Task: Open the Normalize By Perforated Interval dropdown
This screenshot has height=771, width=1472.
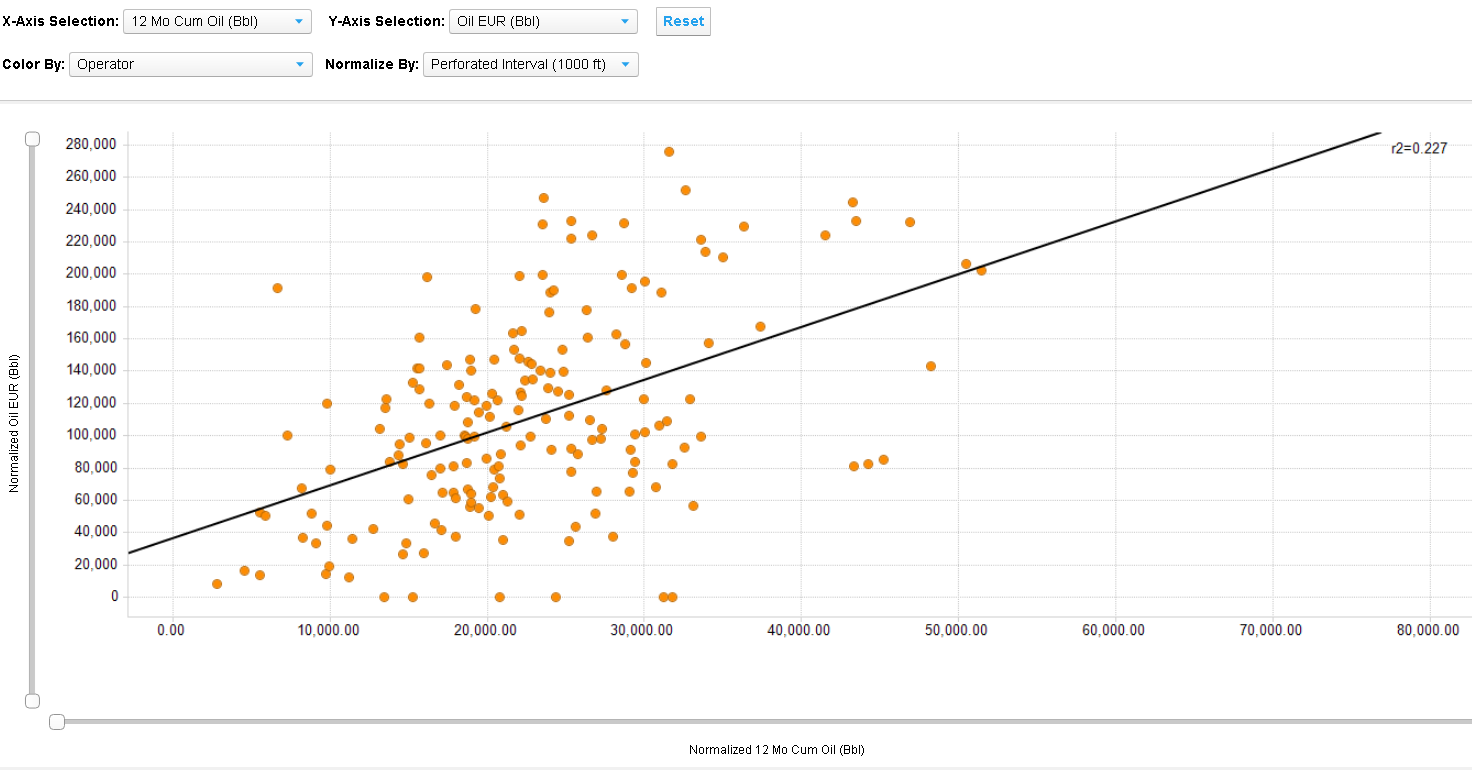Action: (530, 64)
